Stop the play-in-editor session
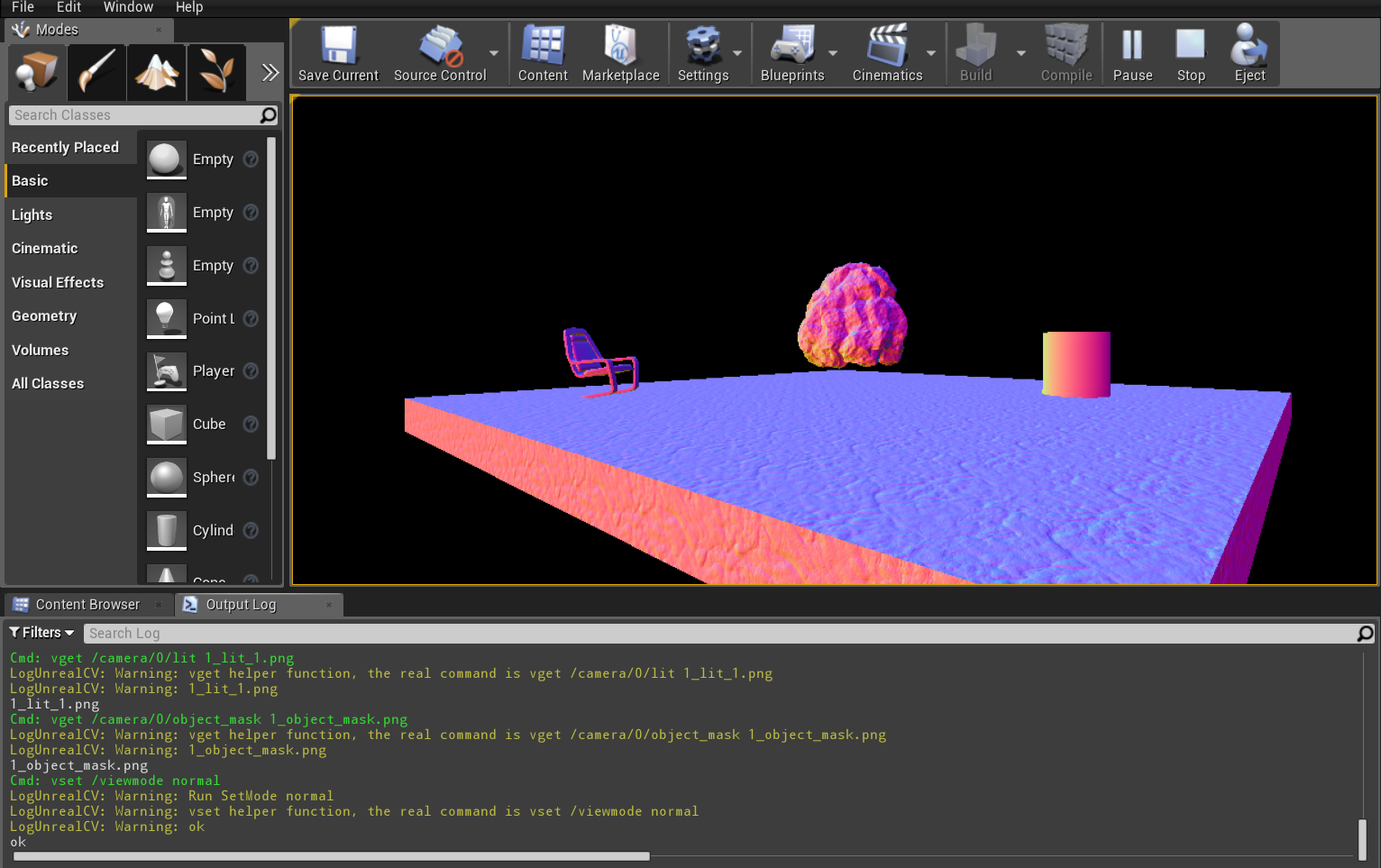The width and height of the screenshot is (1381, 868). tap(1191, 52)
